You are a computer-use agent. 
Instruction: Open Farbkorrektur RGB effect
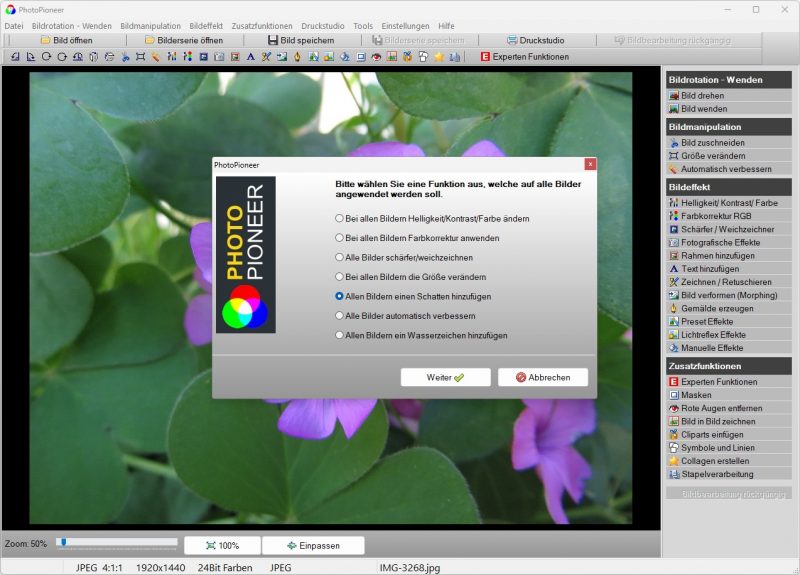[716, 216]
